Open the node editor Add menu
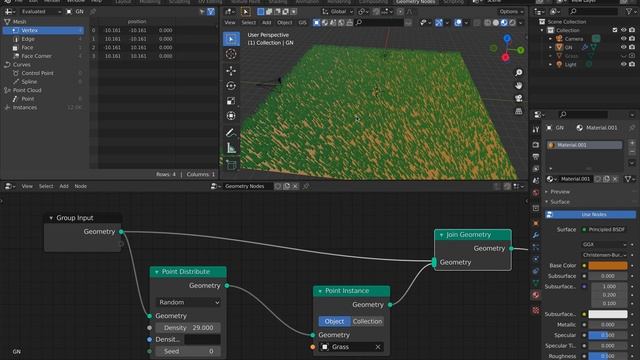This screenshot has height=360, width=640. [64, 186]
